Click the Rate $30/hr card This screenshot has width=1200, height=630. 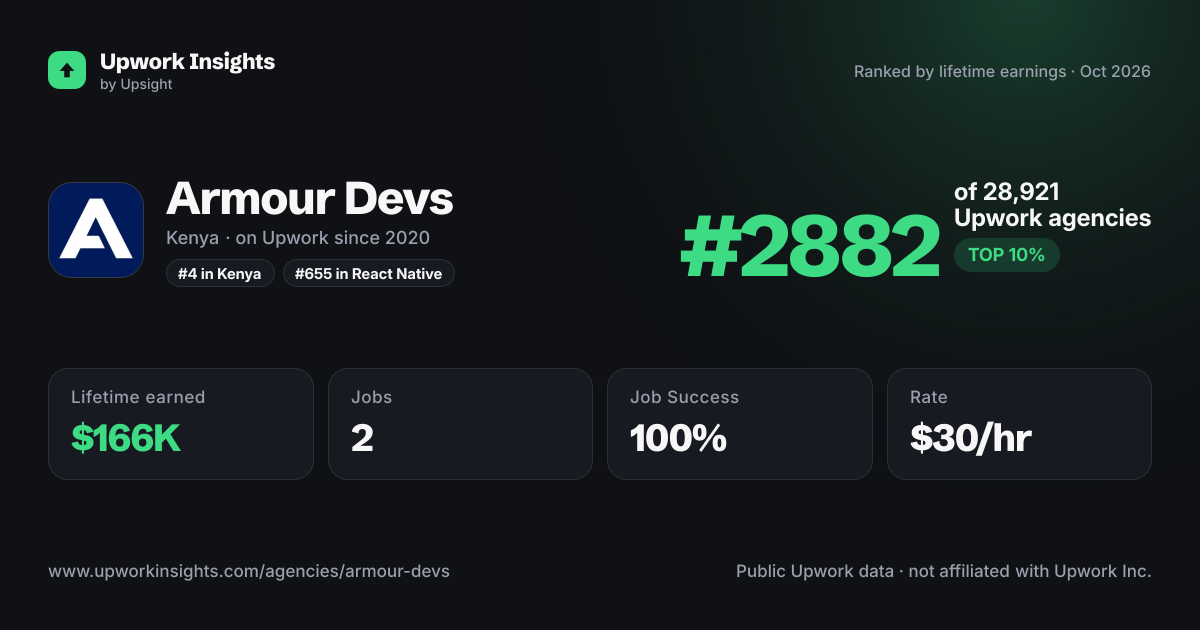pyautogui.click(x=1019, y=424)
